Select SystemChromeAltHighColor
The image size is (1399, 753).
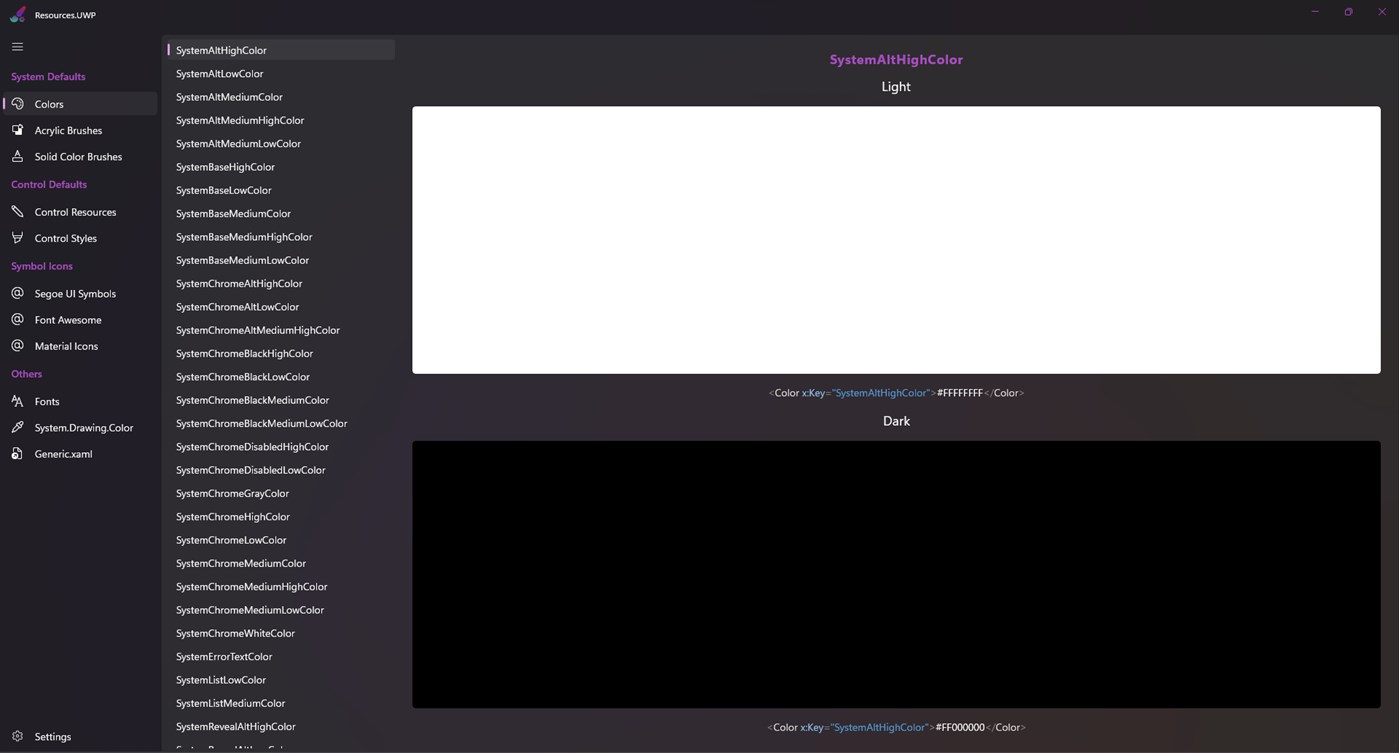[x=280, y=283]
